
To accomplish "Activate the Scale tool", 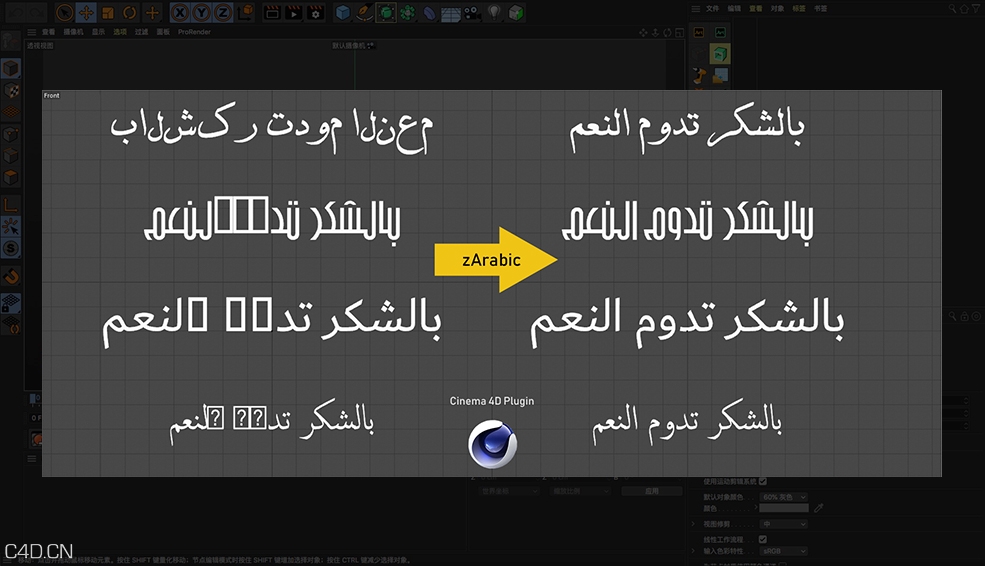I will (x=108, y=12).
